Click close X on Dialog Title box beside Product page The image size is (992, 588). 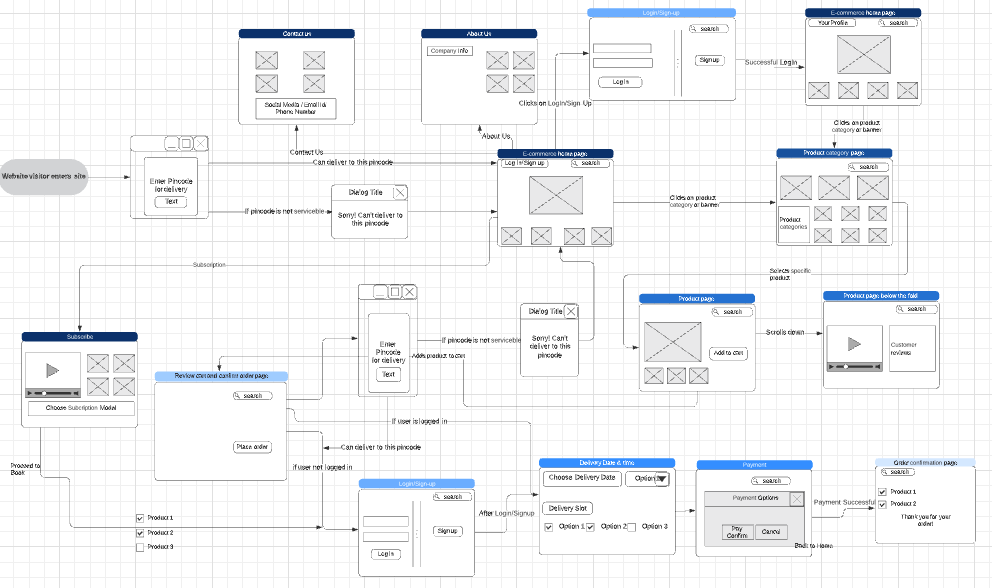point(571,311)
